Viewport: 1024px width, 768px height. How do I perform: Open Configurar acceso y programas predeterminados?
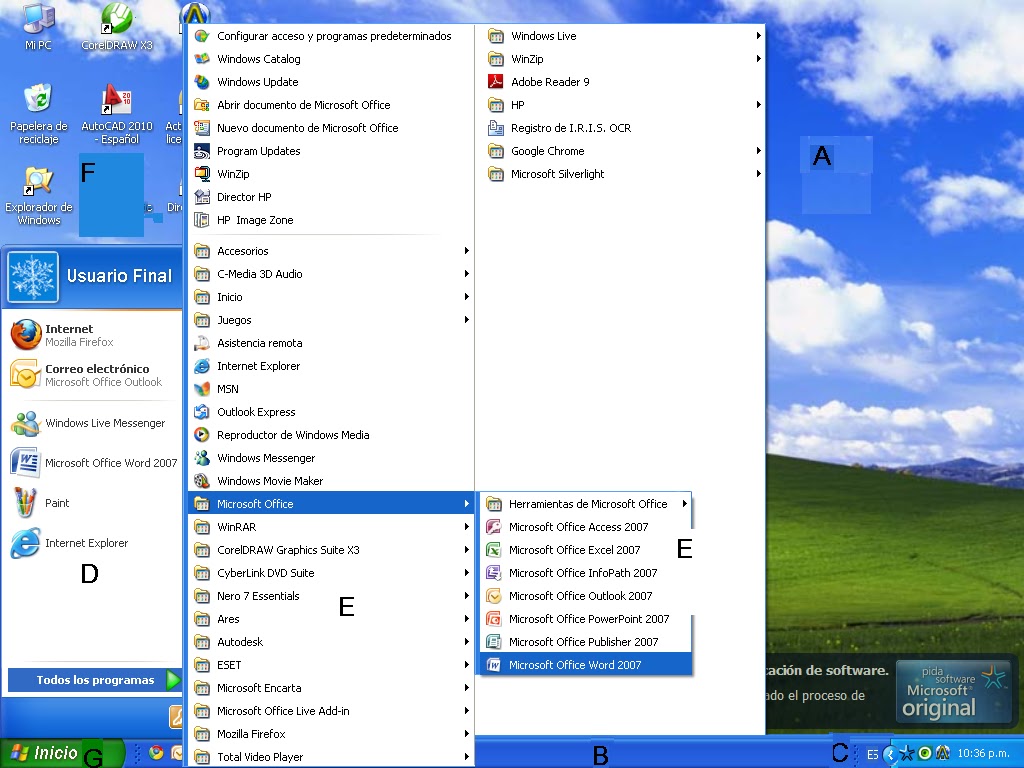click(331, 36)
